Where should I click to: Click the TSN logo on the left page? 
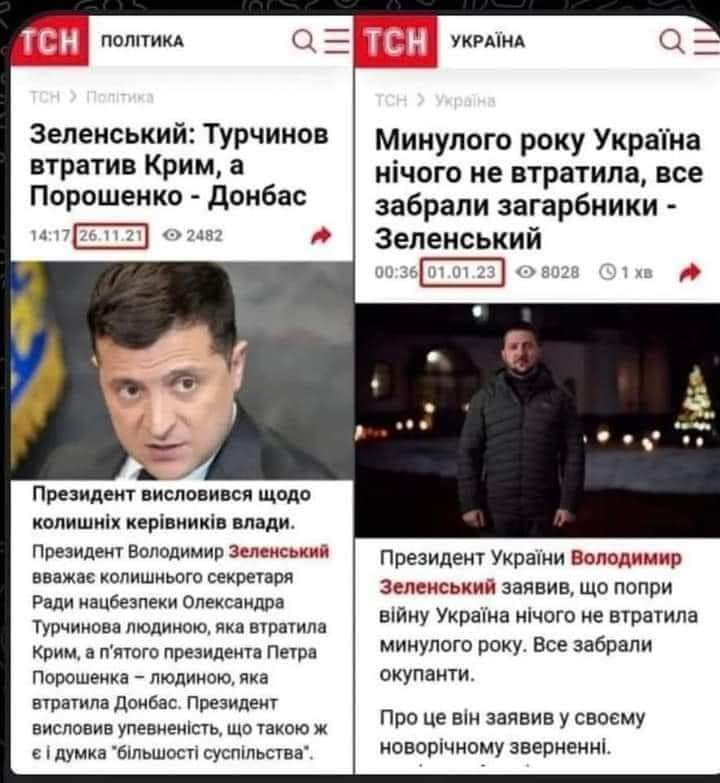[50, 41]
